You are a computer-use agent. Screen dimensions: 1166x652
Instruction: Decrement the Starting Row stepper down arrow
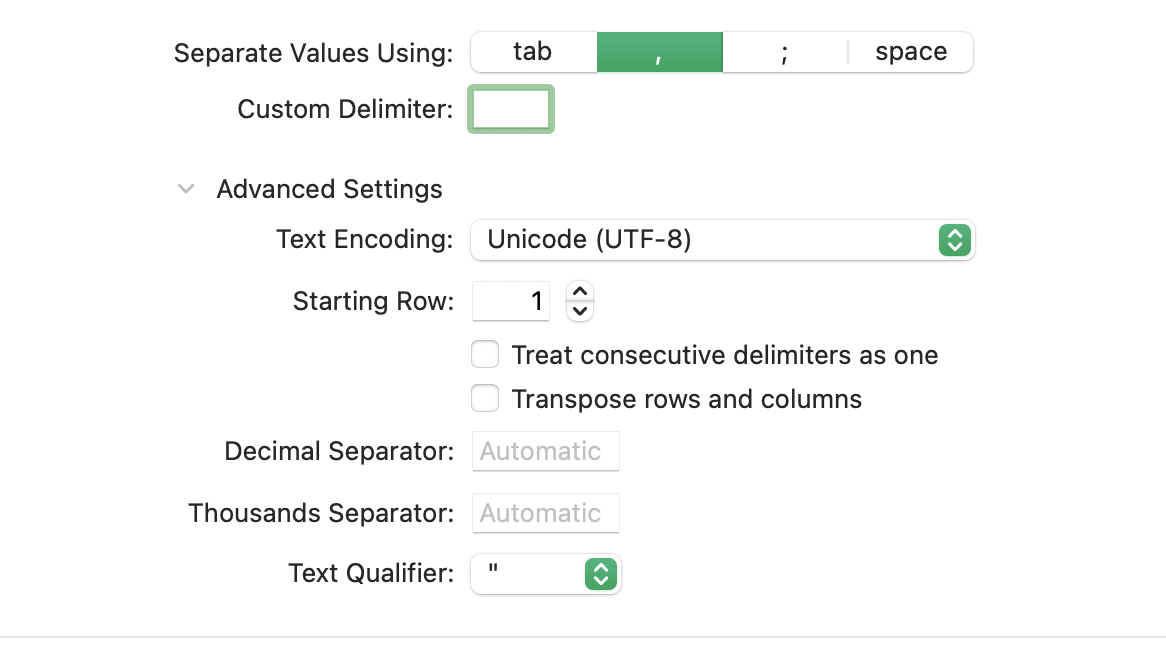click(580, 311)
